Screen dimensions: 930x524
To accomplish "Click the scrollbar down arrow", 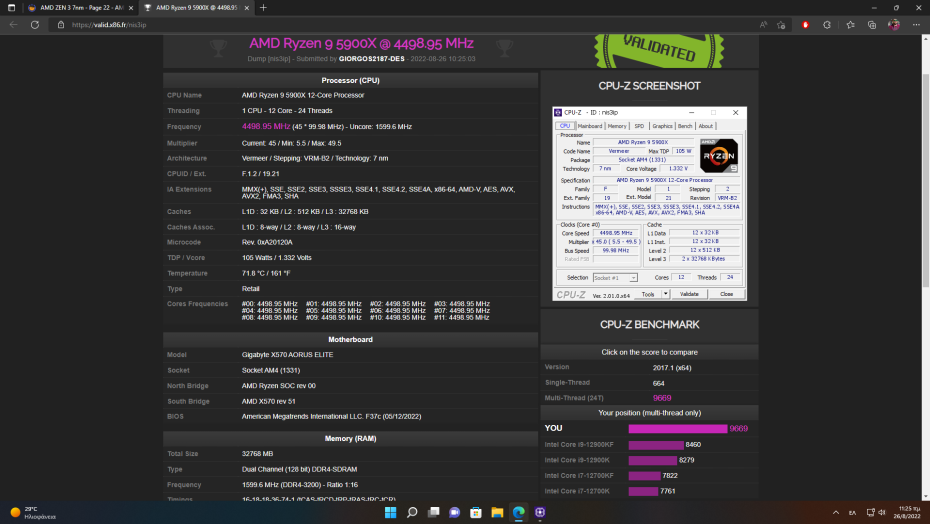I will [925, 497].
